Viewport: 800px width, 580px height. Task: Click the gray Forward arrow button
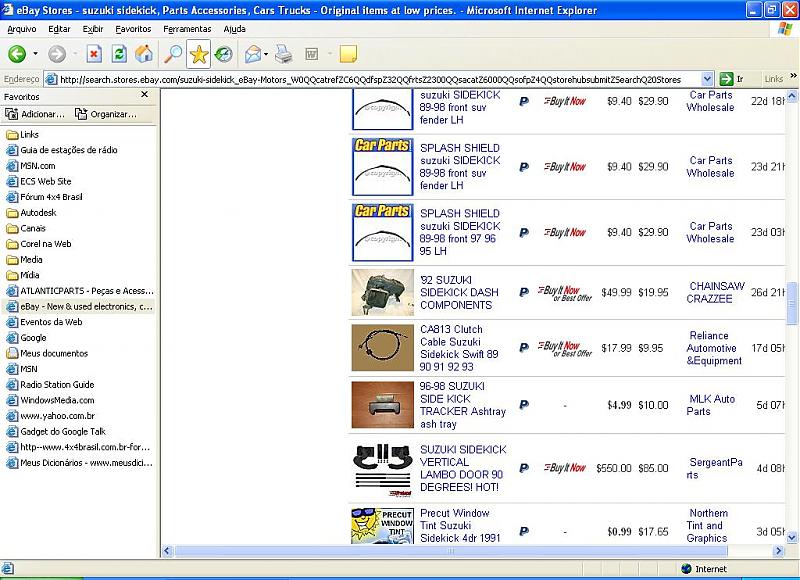(57, 54)
